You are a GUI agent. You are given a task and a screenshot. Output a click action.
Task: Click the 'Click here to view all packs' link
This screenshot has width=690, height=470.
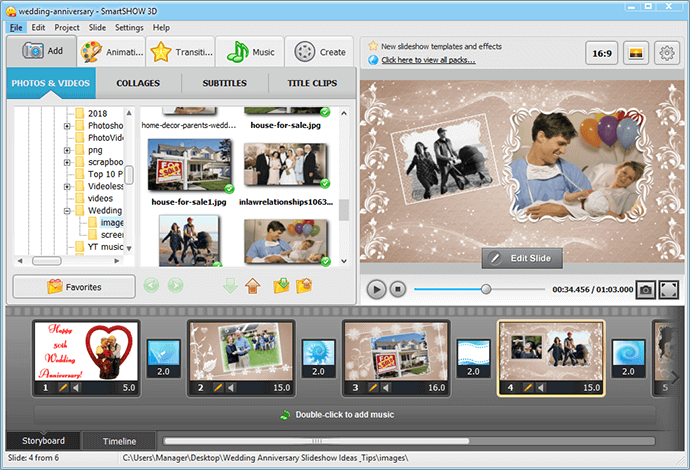[428, 60]
